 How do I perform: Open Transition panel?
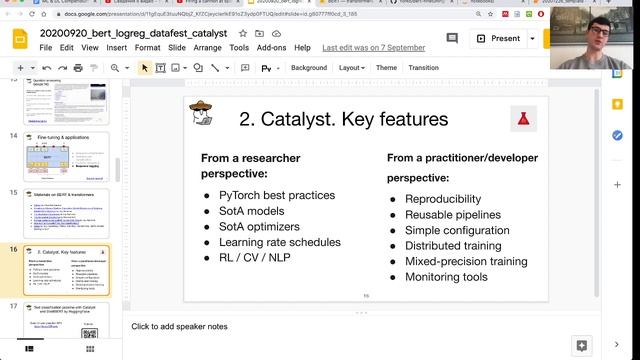click(423, 68)
